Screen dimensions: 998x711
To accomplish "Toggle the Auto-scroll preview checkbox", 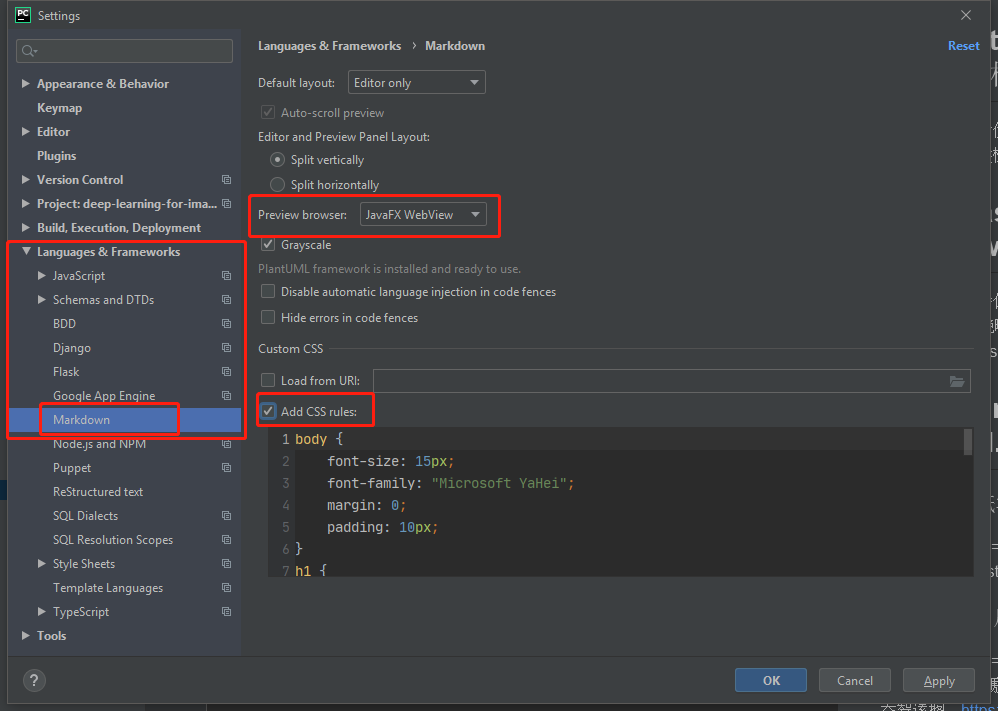I will [268, 113].
